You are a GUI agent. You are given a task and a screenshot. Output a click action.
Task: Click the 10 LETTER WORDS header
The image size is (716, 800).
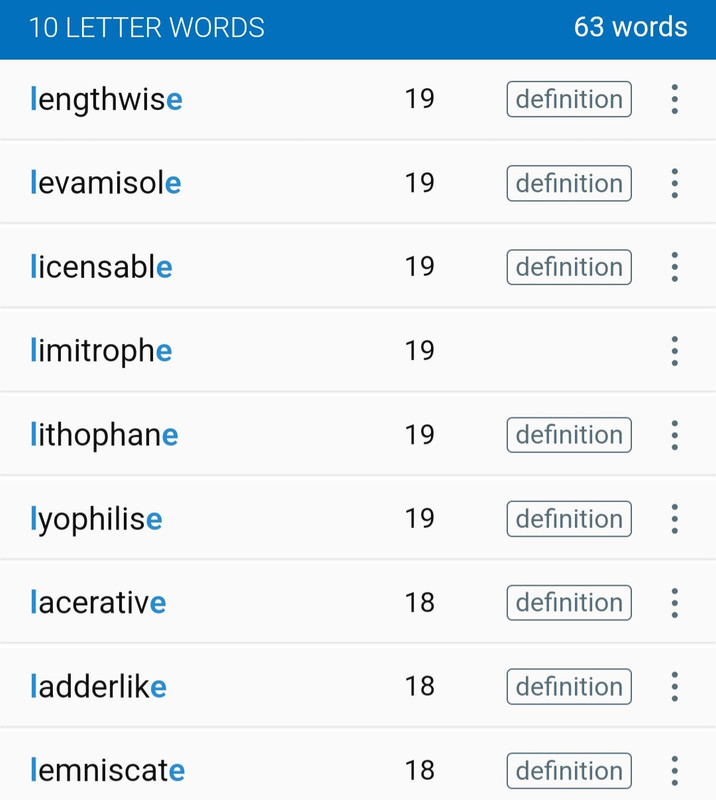click(147, 28)
